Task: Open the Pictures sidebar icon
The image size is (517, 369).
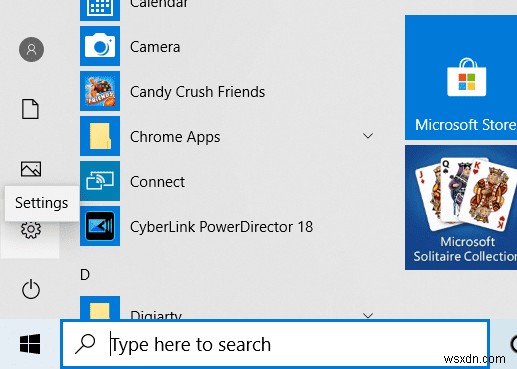Action: click(x=31, y=169)
